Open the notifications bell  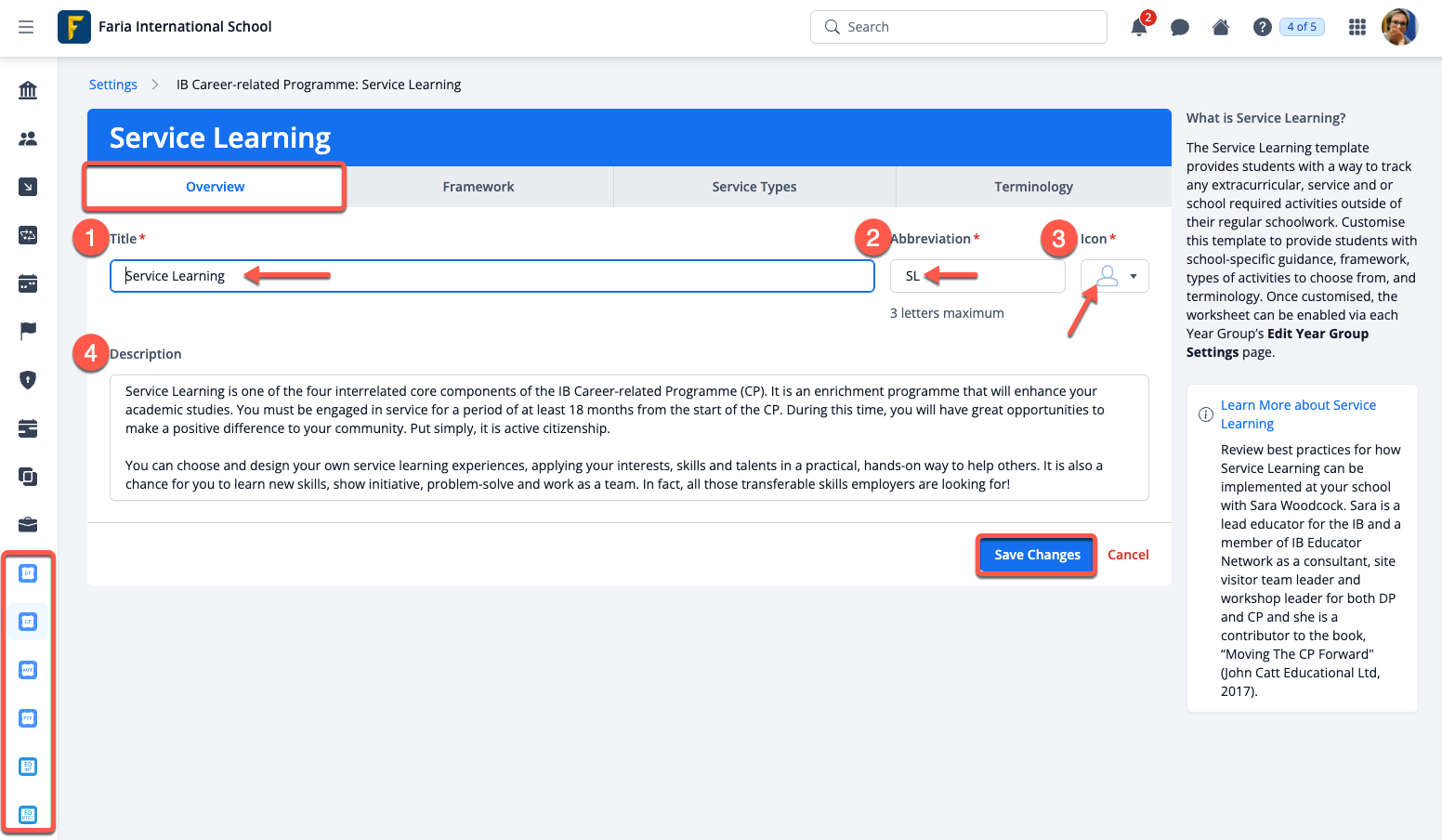pyautogui.click(x=1138, y=27)
